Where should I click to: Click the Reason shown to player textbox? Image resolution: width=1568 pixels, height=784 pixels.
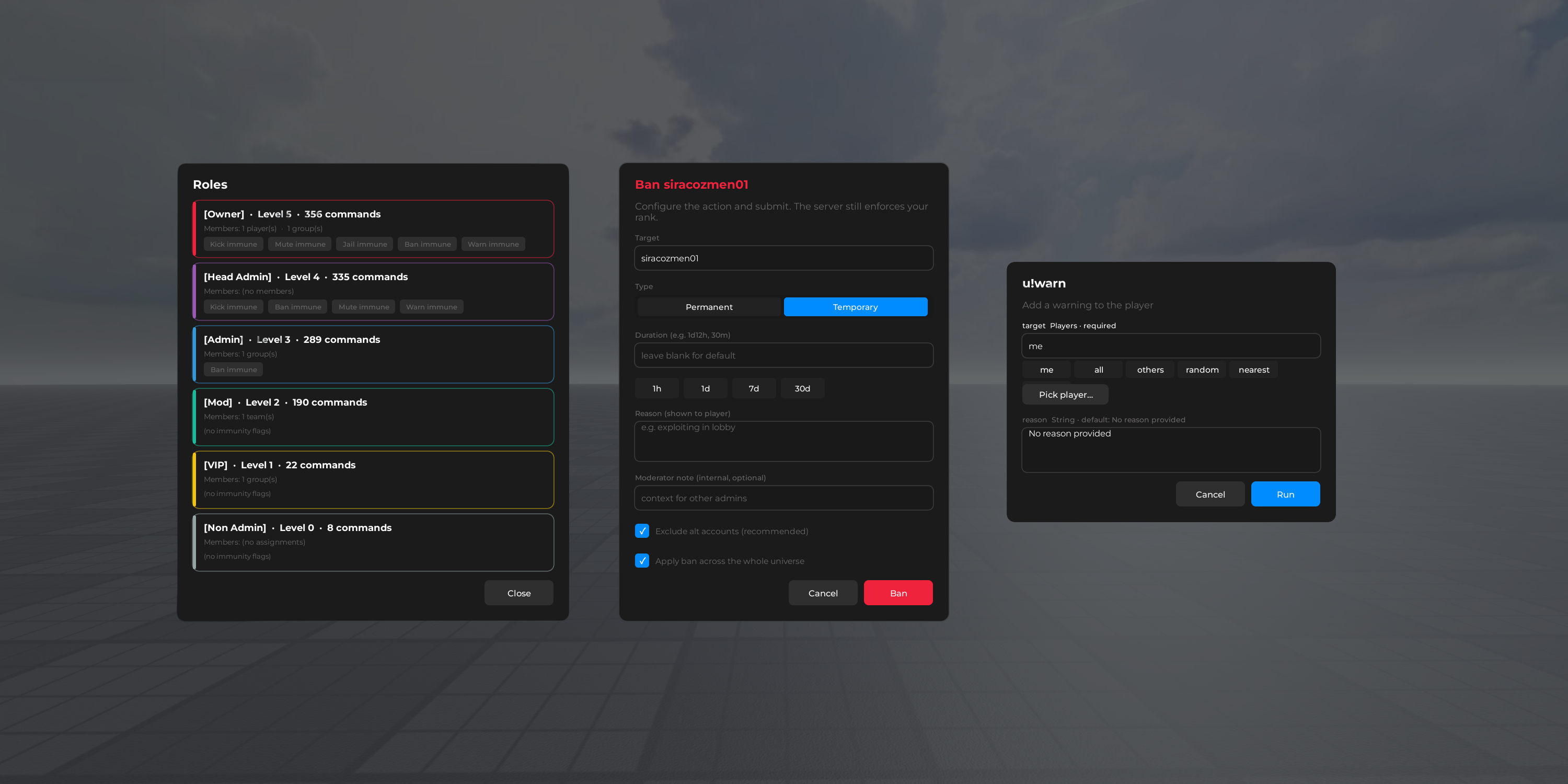pyautogui.click(x=783, y=441)
